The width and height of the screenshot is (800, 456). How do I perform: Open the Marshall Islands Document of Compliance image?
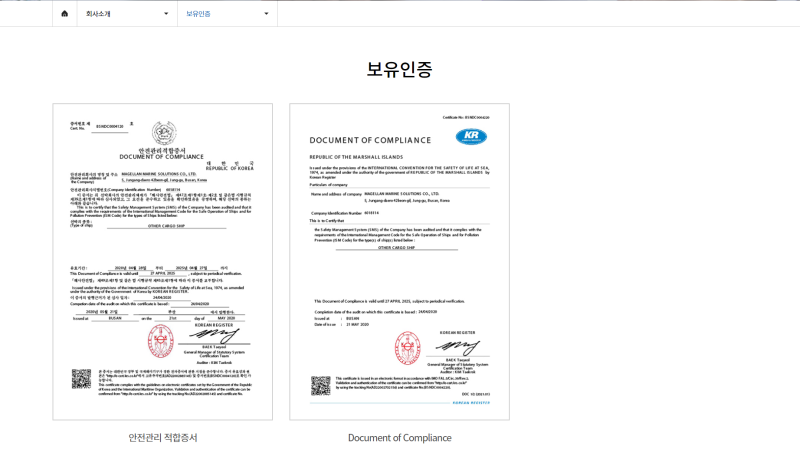[399, 261]
